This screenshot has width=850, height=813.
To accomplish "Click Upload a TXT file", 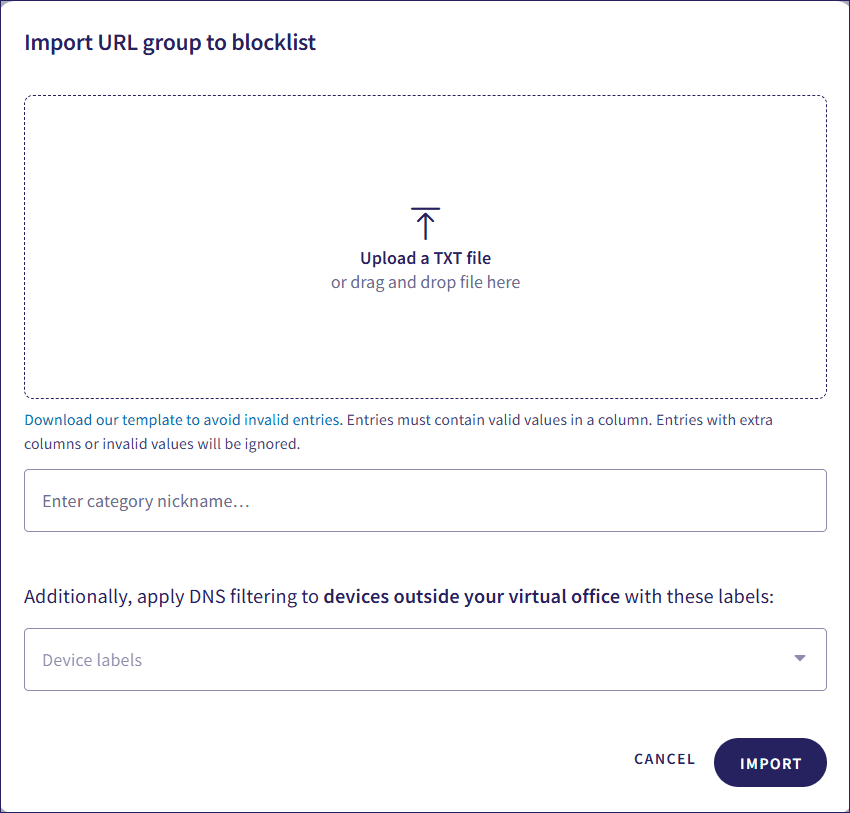I will coord(425,258).
